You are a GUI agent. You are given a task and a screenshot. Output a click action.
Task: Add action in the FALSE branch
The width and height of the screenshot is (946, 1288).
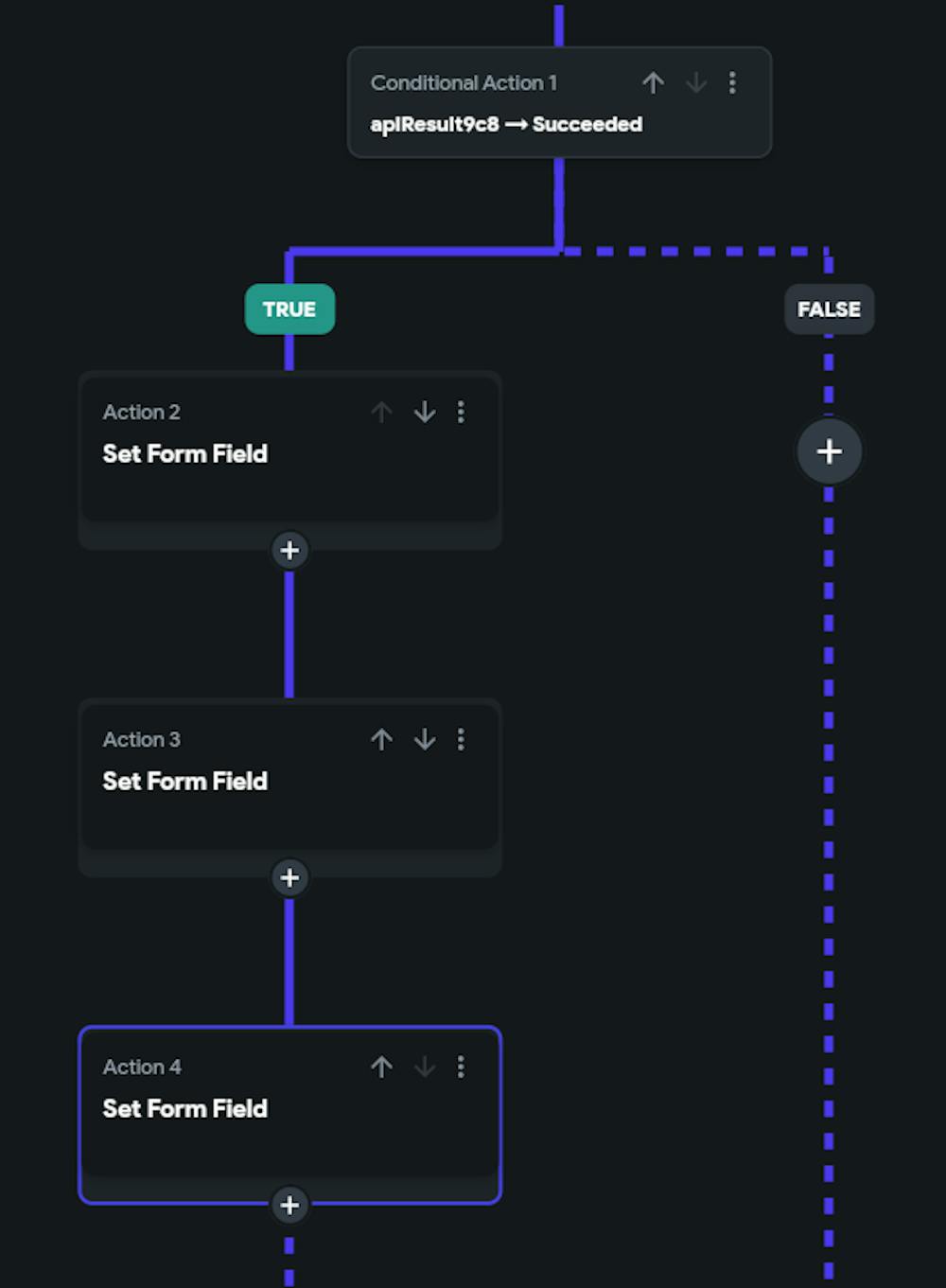coord(829,451)
